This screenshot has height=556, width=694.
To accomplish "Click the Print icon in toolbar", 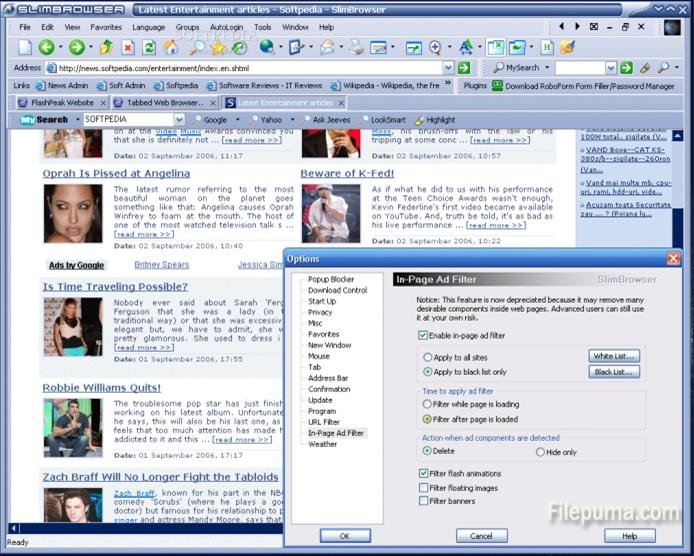I will click(356, 47).
